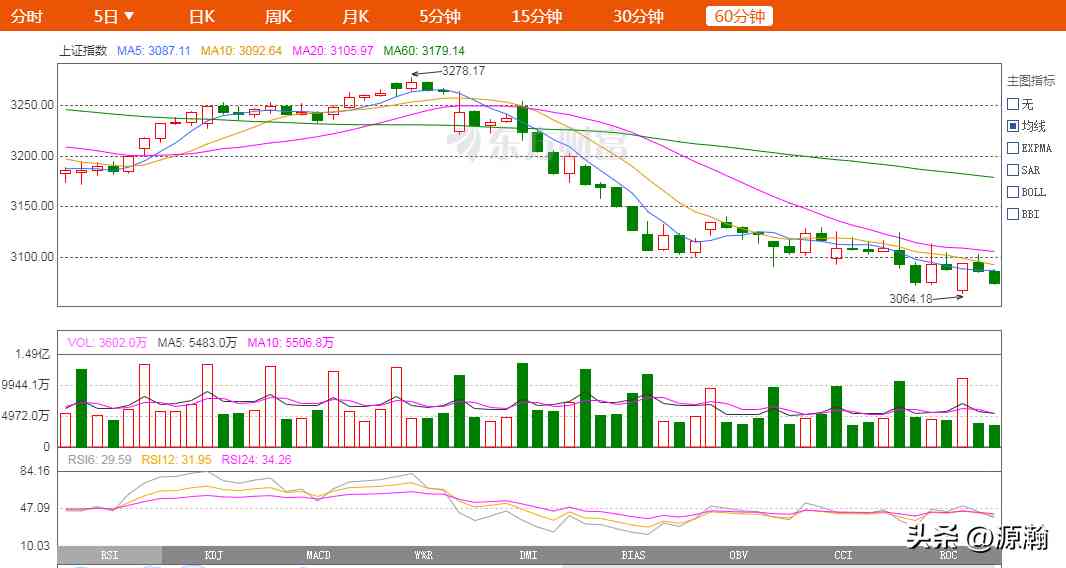Click the highlighted 60分钟 tab
The height and width of the screenshot is (568, 1066).
point(739,16)
